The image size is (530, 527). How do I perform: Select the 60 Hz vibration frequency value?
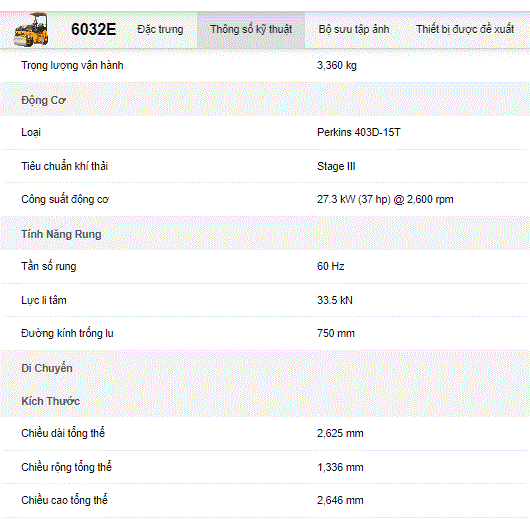(x=331, y=266)
